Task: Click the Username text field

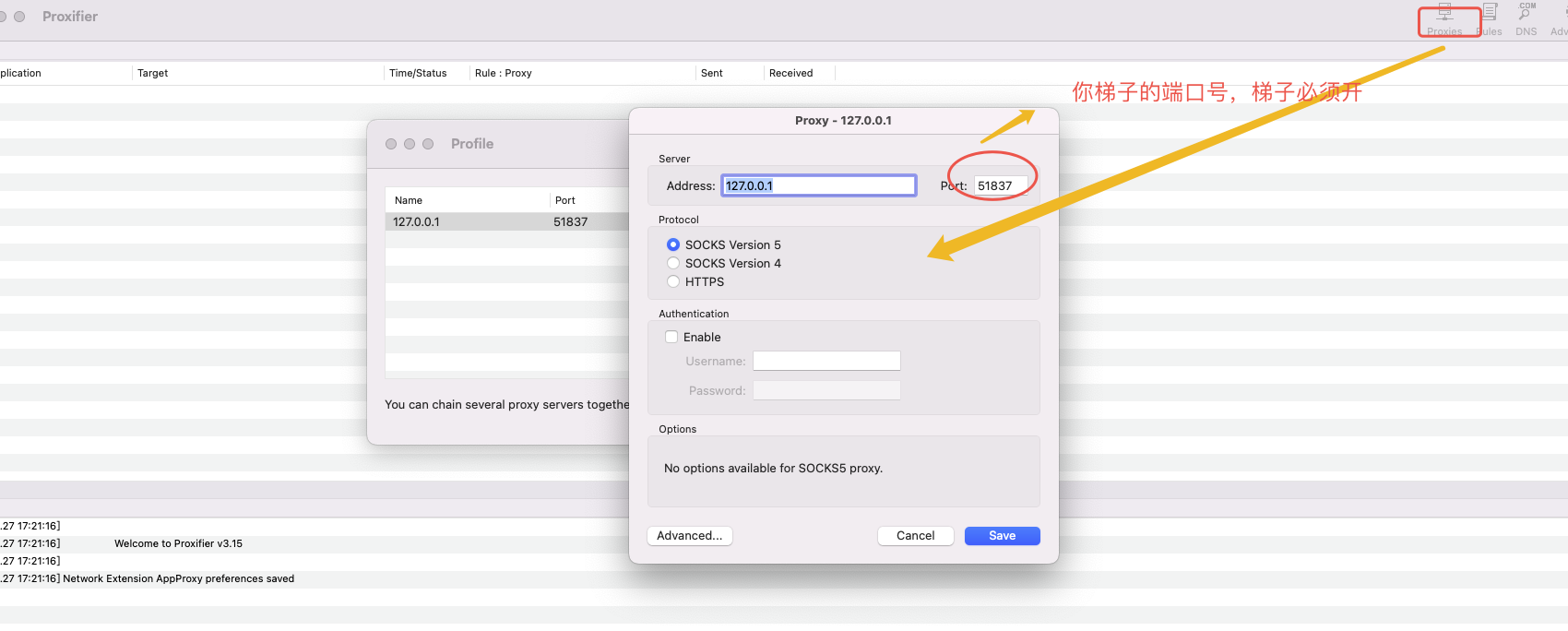Action: (826, 361)
